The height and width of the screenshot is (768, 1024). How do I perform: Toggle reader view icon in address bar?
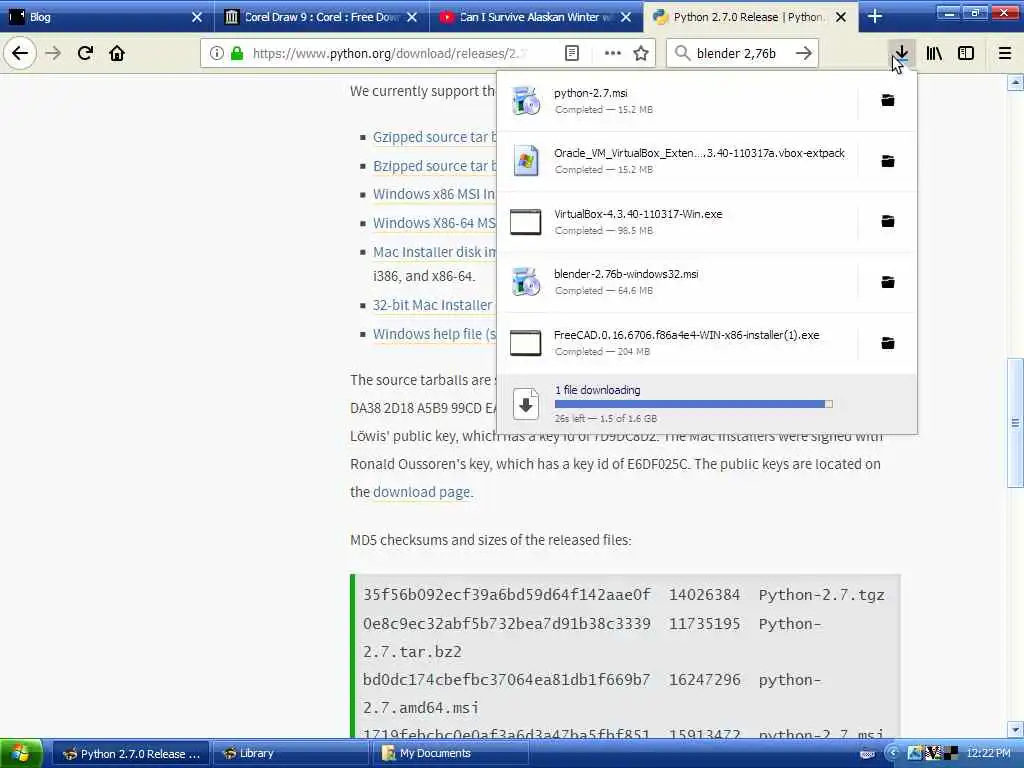pos(571,53)
